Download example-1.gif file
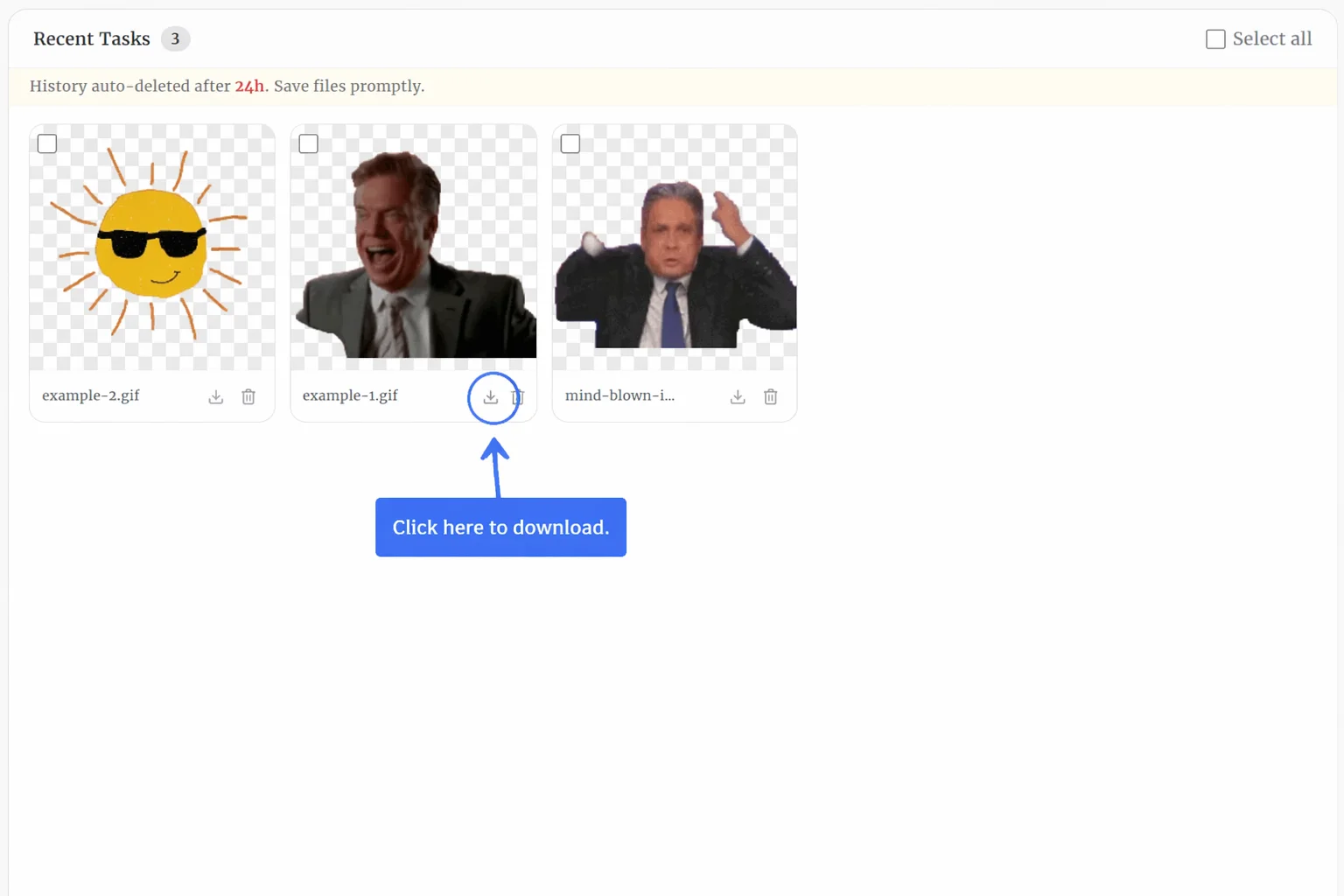Image resolution: width=1344 pixels, height=896 pixels. tap(491, 397)
